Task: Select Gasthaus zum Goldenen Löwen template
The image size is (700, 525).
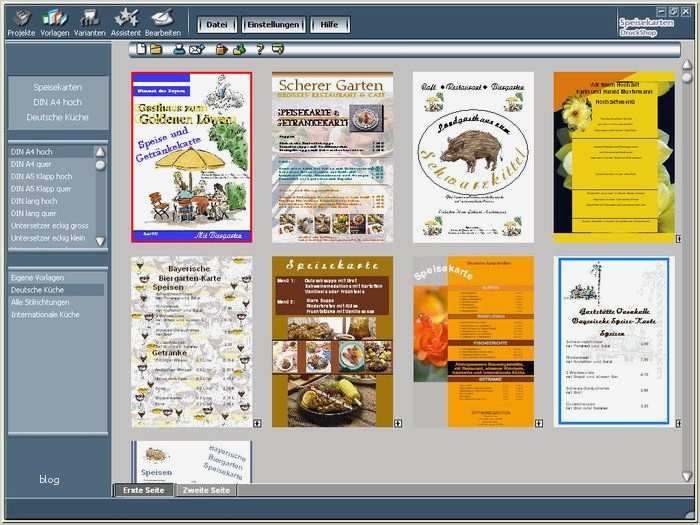Action: [x=192, y=157]
